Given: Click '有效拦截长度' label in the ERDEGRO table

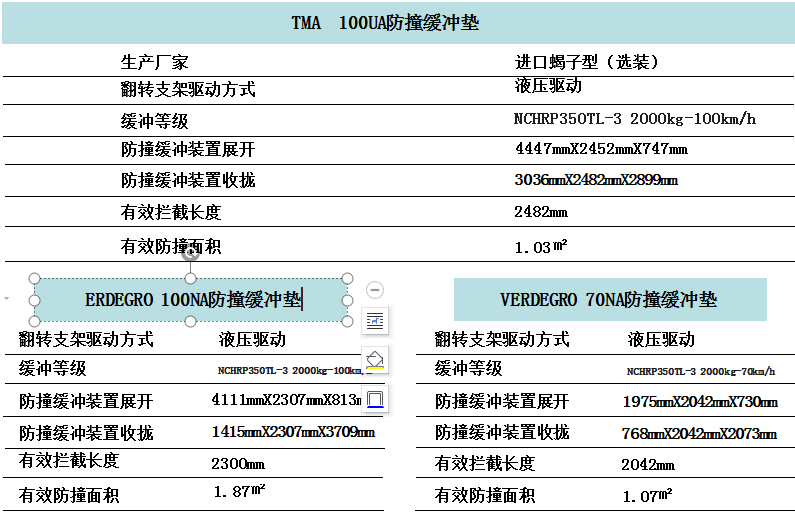Looking at the screenshot, I should 69,460.
